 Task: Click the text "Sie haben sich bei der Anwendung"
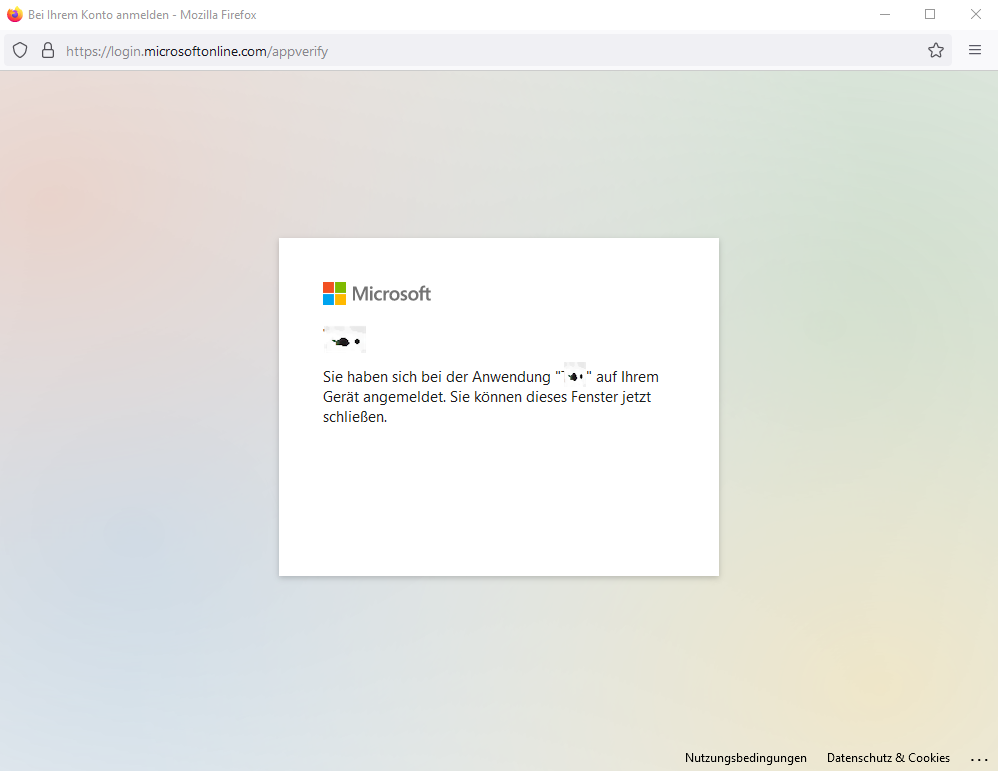coord(436,377)
